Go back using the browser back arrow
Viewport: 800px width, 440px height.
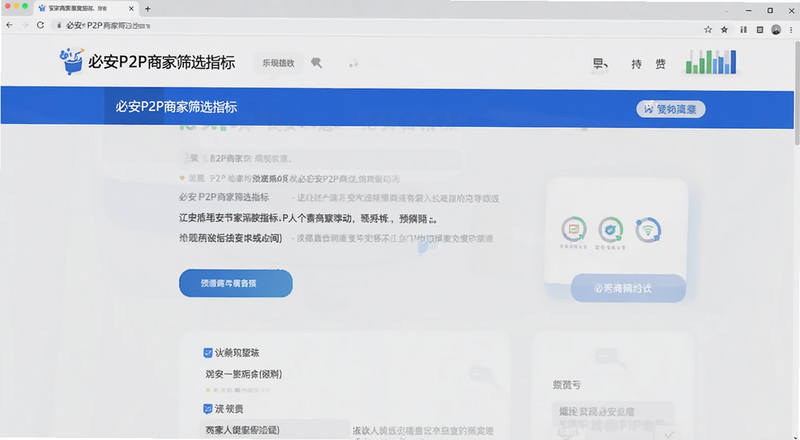9,25
